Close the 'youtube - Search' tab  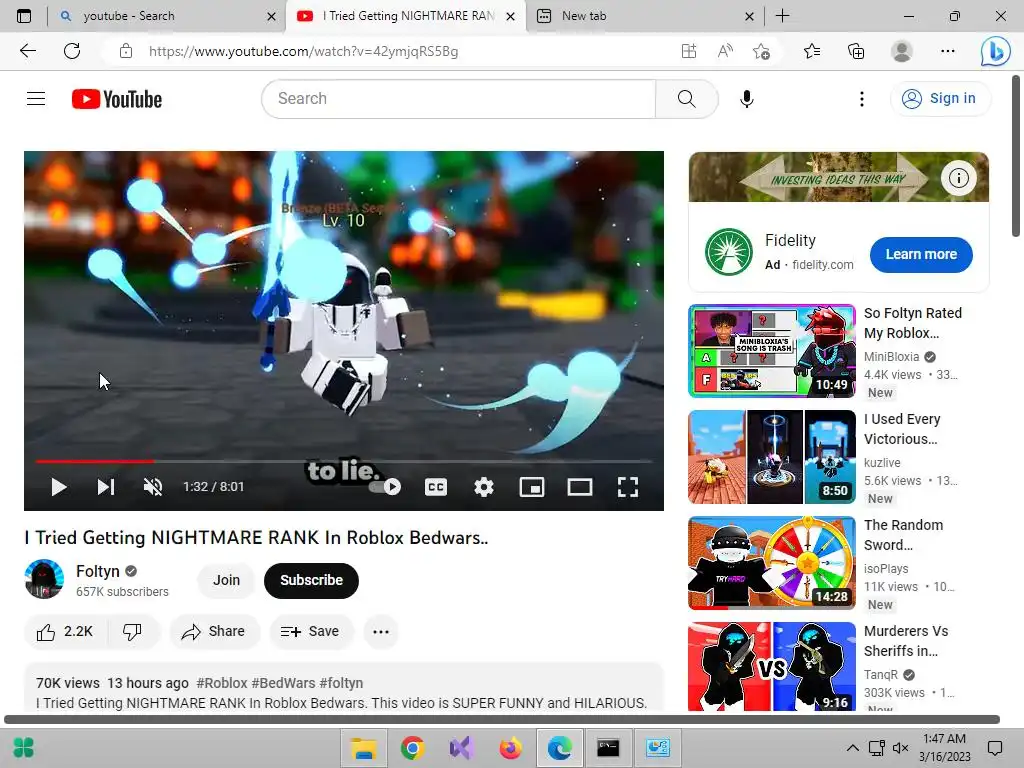[x=272, y=16]
